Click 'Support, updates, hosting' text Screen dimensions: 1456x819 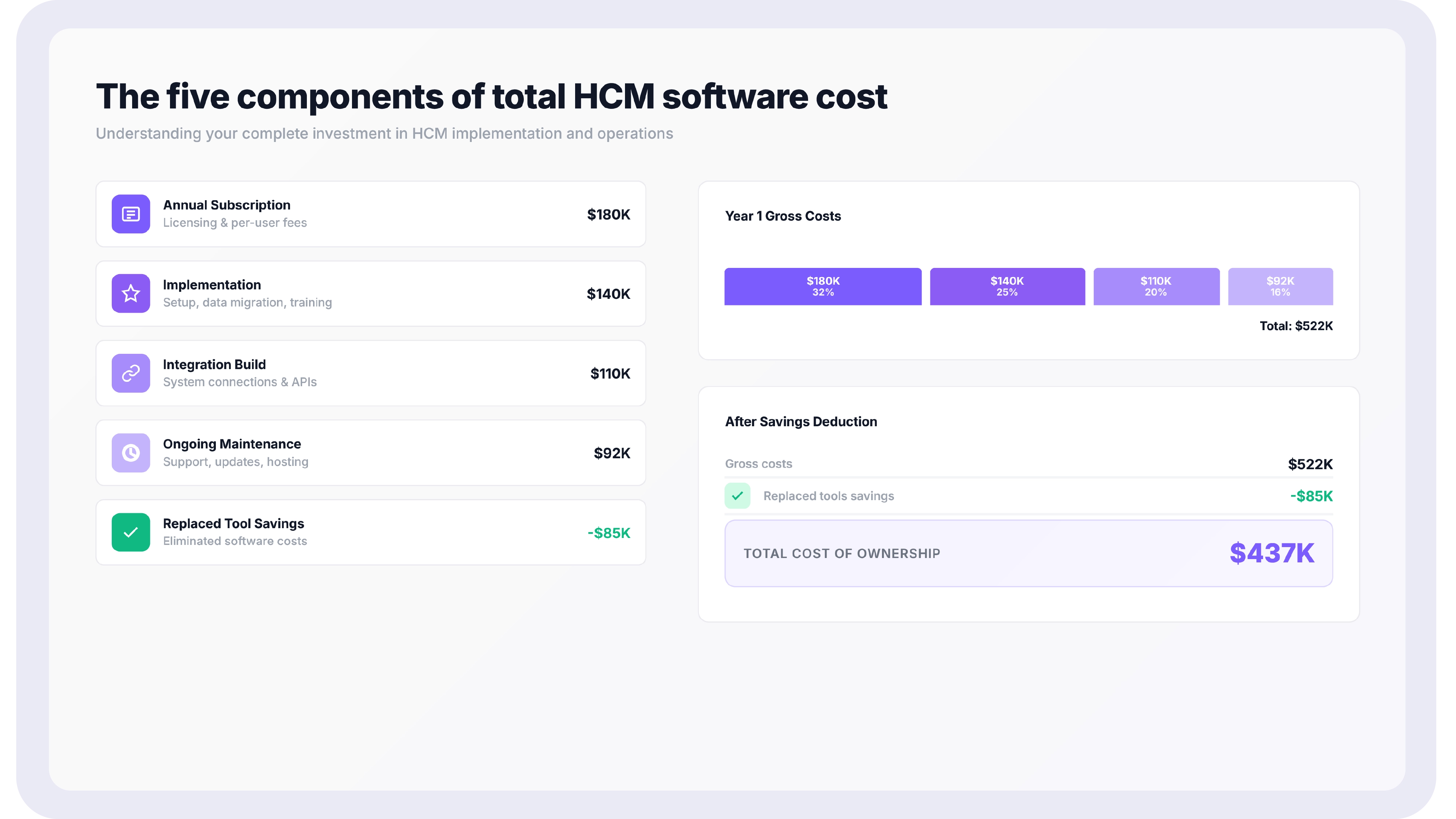pyautogui.click(x=236, y=462)
